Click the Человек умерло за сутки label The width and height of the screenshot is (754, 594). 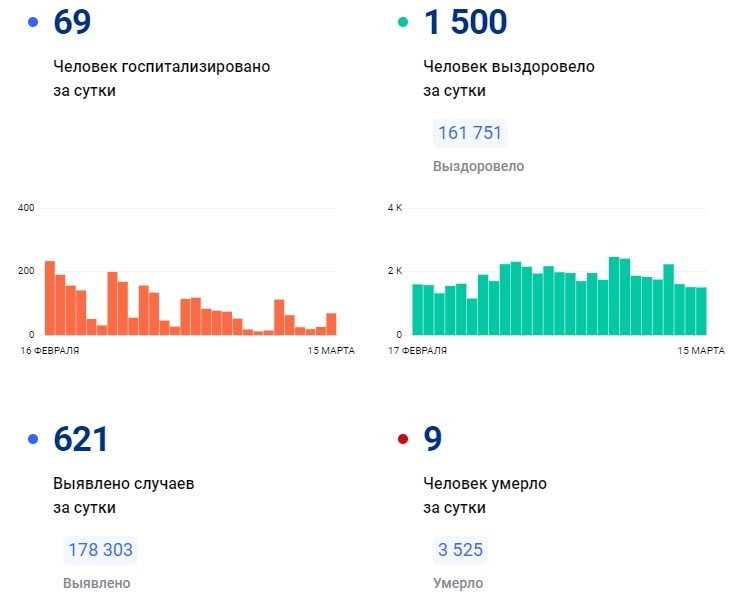485,495
